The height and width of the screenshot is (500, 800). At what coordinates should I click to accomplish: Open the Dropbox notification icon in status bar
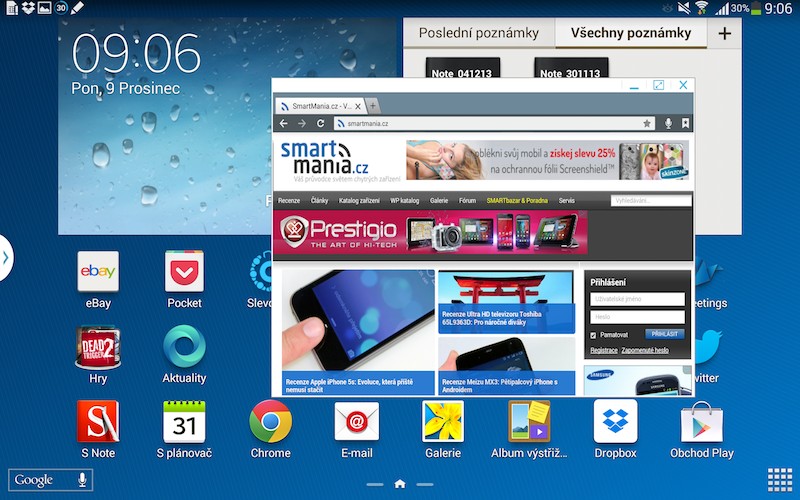[x=28, y=8]
